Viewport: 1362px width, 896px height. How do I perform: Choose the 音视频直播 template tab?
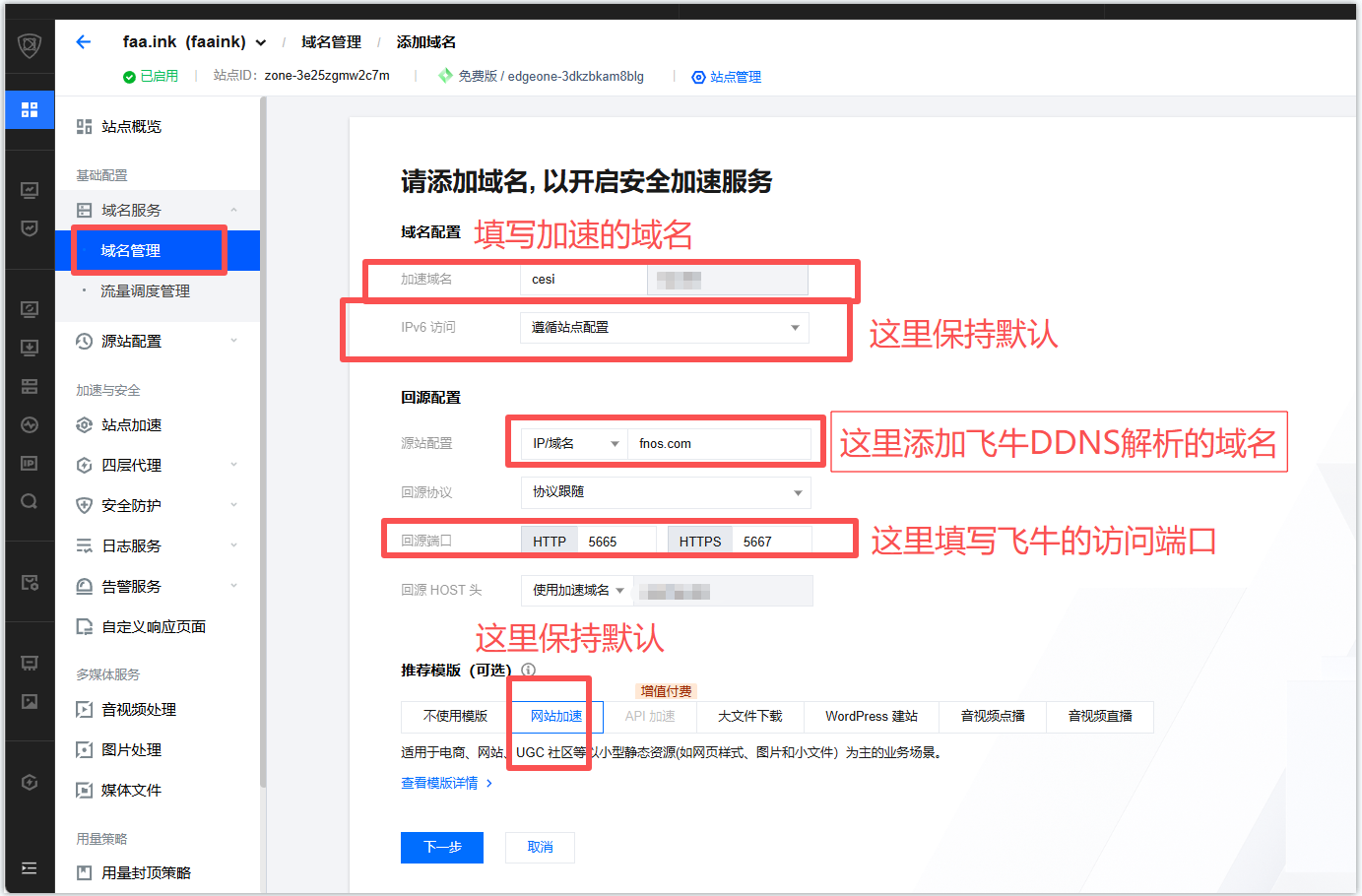[1100, 716]
